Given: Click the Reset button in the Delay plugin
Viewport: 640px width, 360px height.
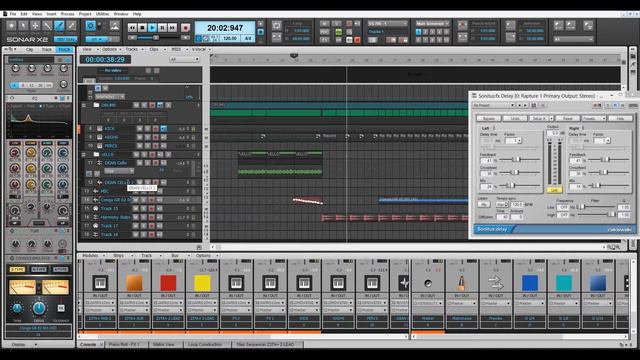Looking at the screenshot, I should (x=568, y=118).
